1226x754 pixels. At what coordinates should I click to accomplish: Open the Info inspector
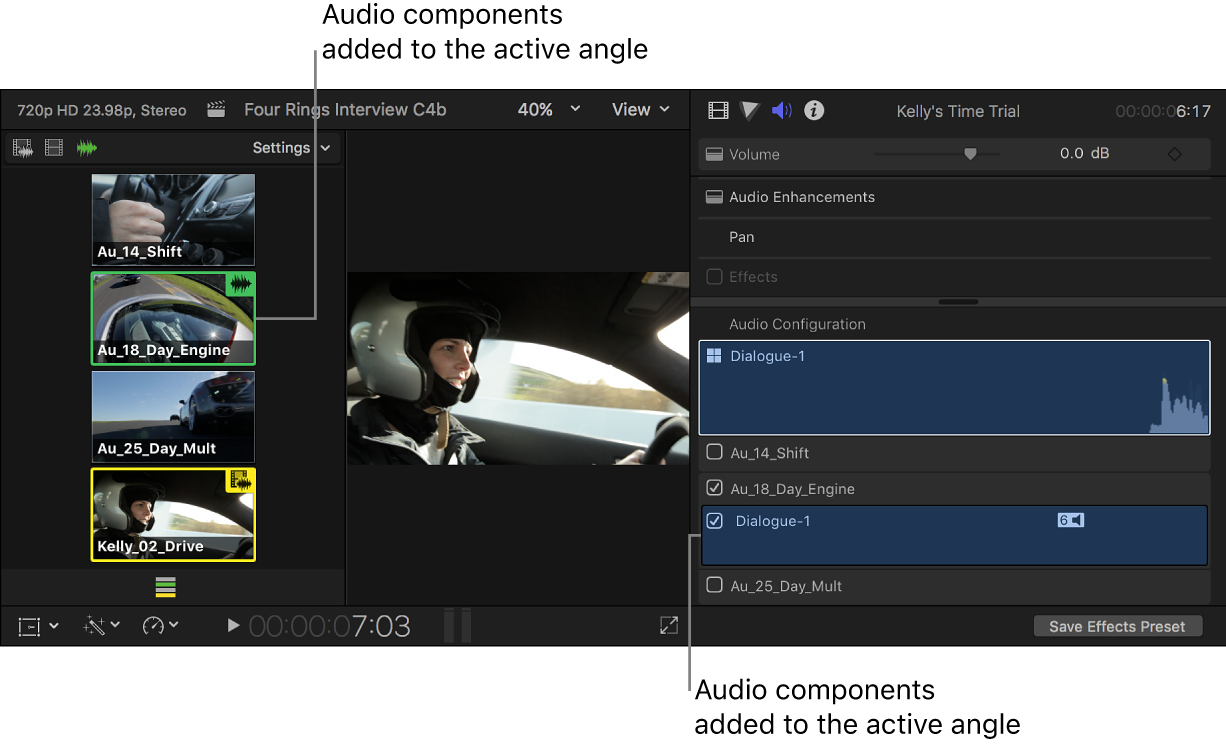click(x=813, y=110)
